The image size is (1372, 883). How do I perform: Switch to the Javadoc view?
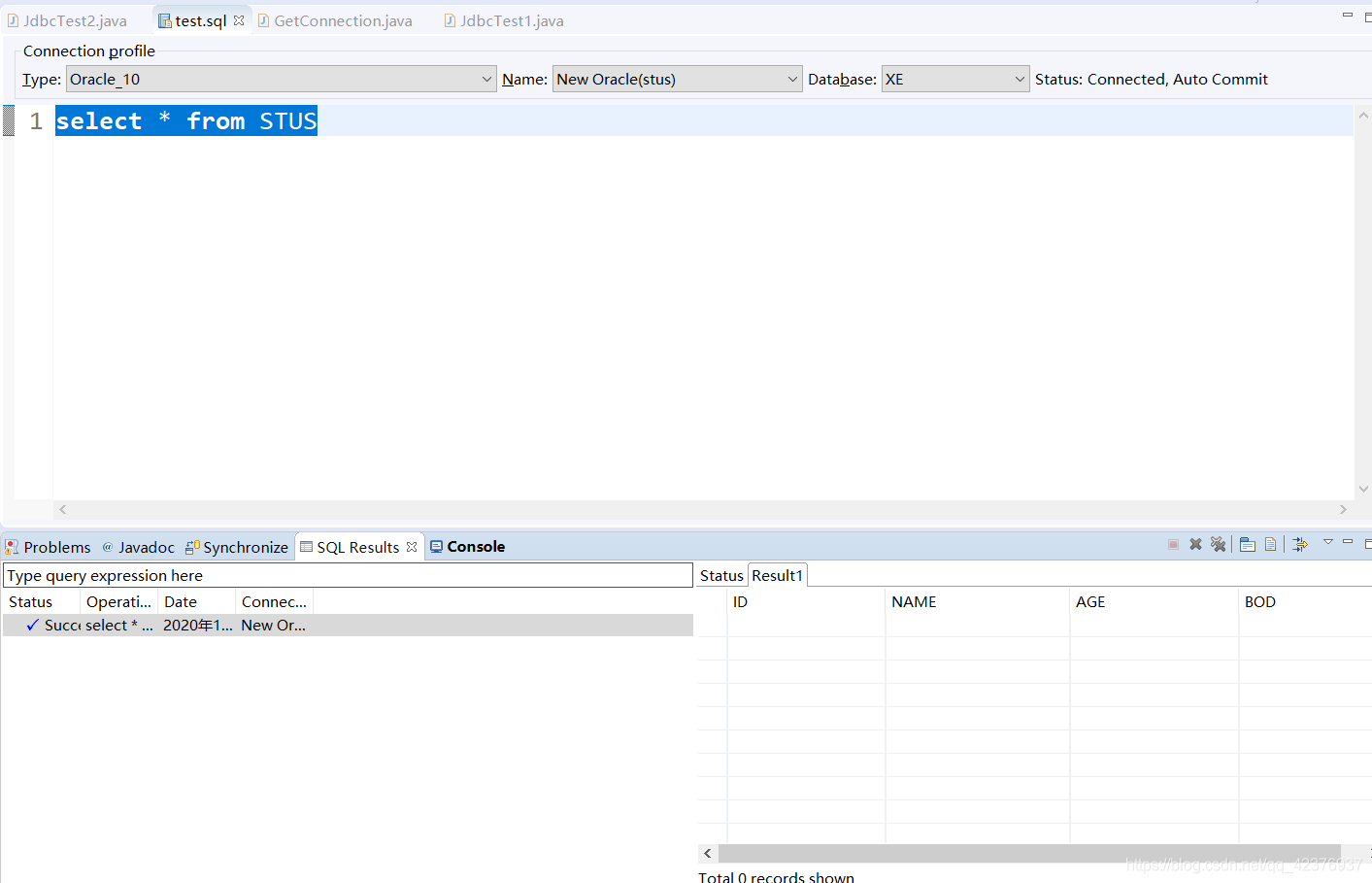[139, 547]
